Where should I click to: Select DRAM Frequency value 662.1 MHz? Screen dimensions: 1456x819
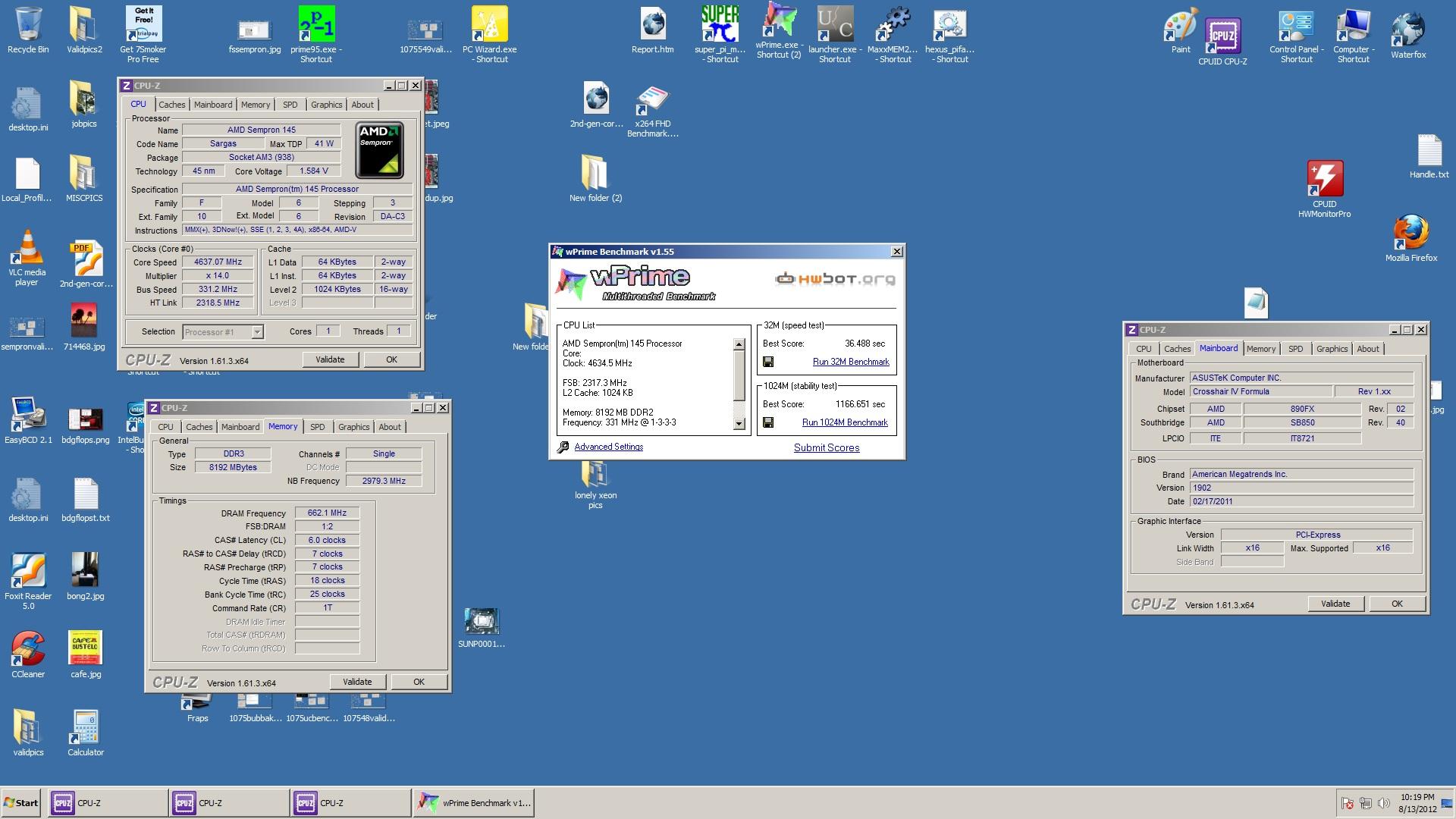tap(327, 513)
